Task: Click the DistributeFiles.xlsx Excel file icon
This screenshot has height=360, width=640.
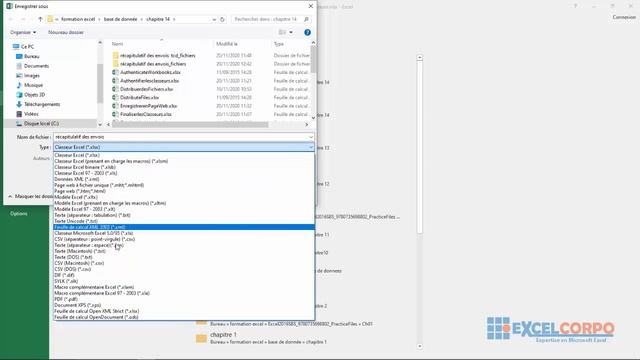Action: [x=116, y=98]
